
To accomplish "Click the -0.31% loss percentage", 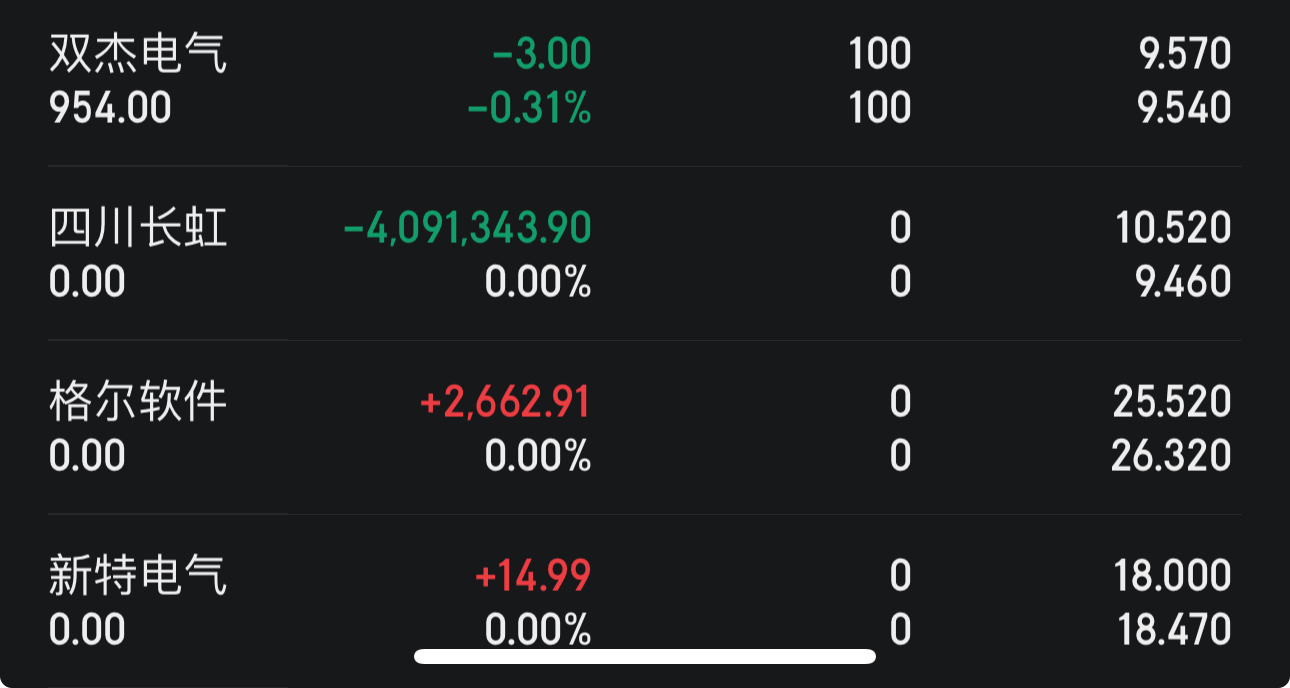I will click(x=530, y=108).
